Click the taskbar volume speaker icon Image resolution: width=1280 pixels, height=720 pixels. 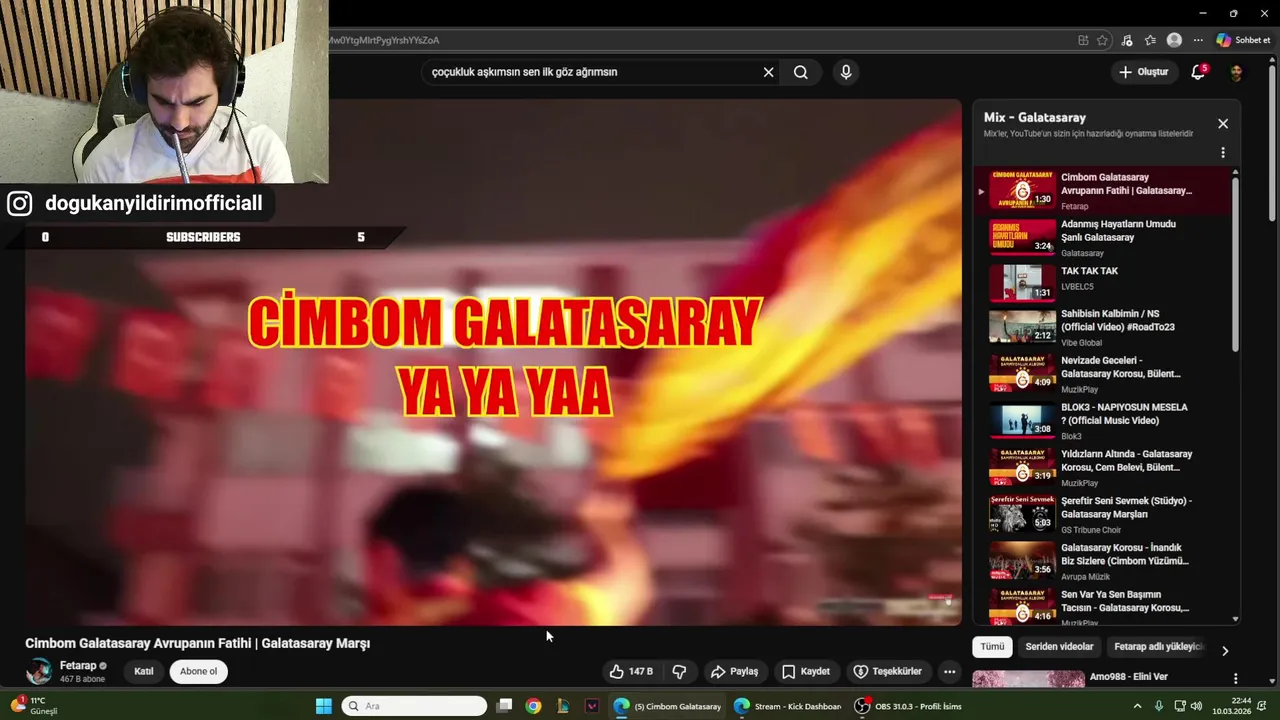pyautogui.click(x=1196, y=706)
